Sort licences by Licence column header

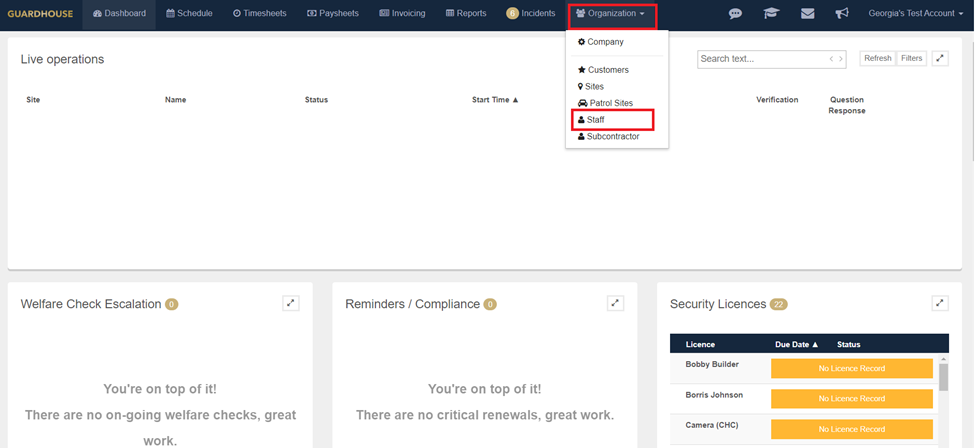pos(700,345)
